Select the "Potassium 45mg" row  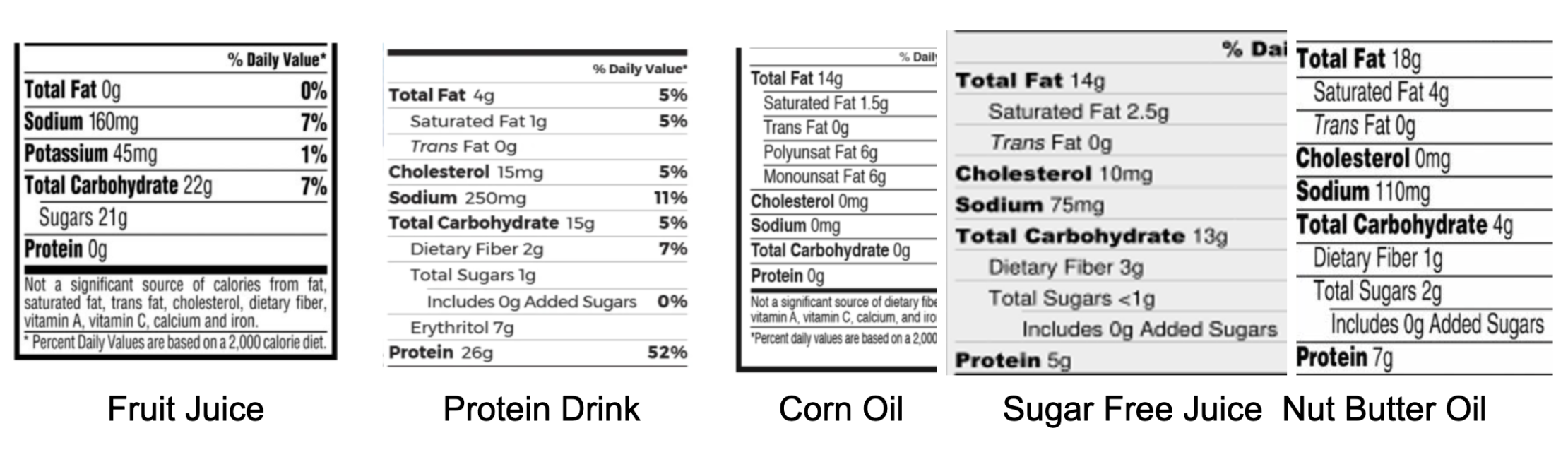91,154
